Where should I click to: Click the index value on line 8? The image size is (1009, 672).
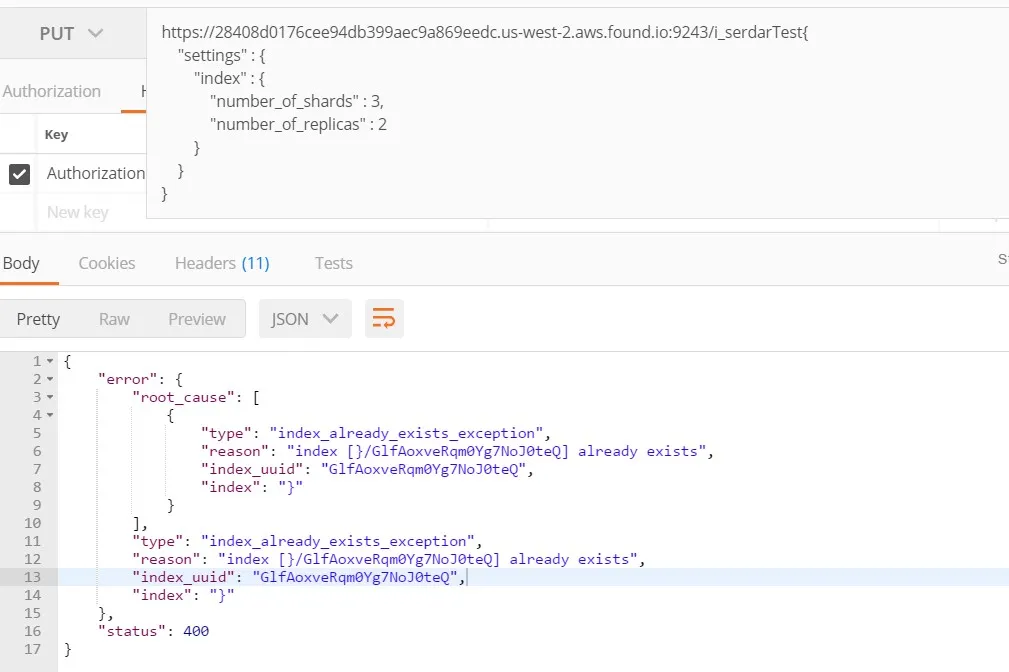tap(290, 487)
